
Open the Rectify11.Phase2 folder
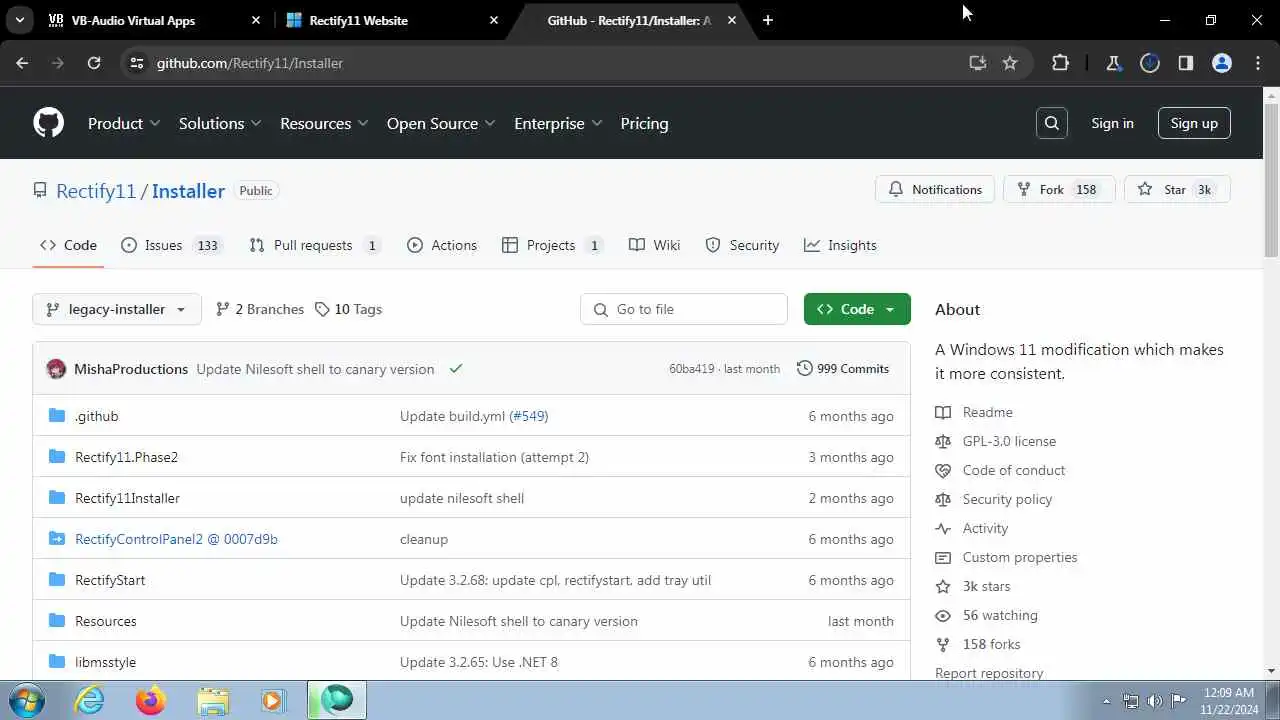pos(126,457)
